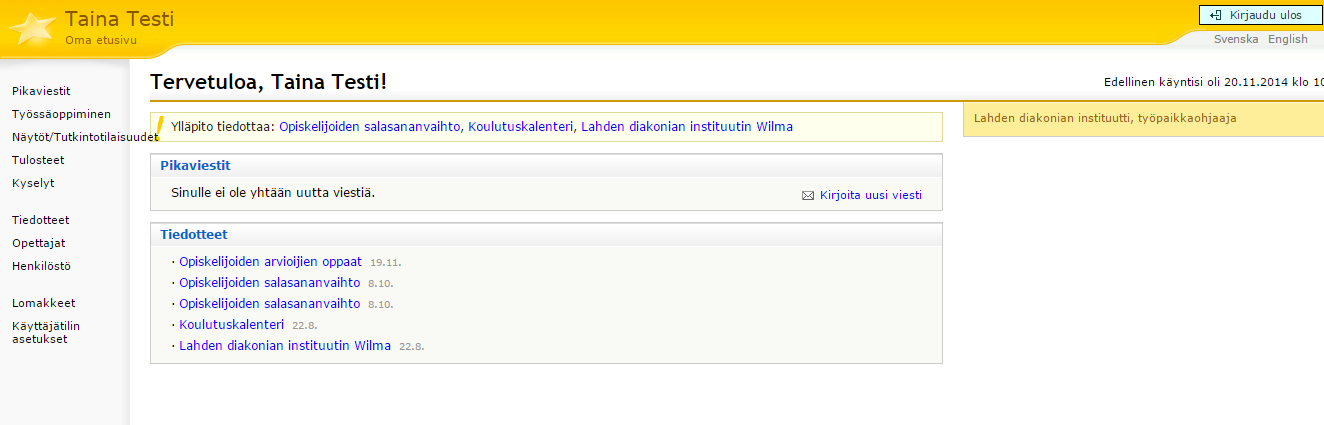Open Näytöt/Tutkintotilaisuudet sidebar item
1324x425 pixels.
coord(85,137)
